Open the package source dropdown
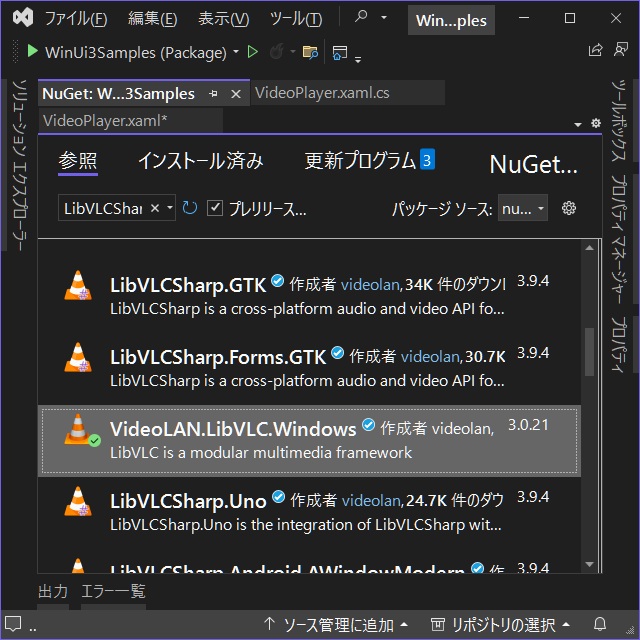Viewport: 640px width, 640px height. pos(522,208)
